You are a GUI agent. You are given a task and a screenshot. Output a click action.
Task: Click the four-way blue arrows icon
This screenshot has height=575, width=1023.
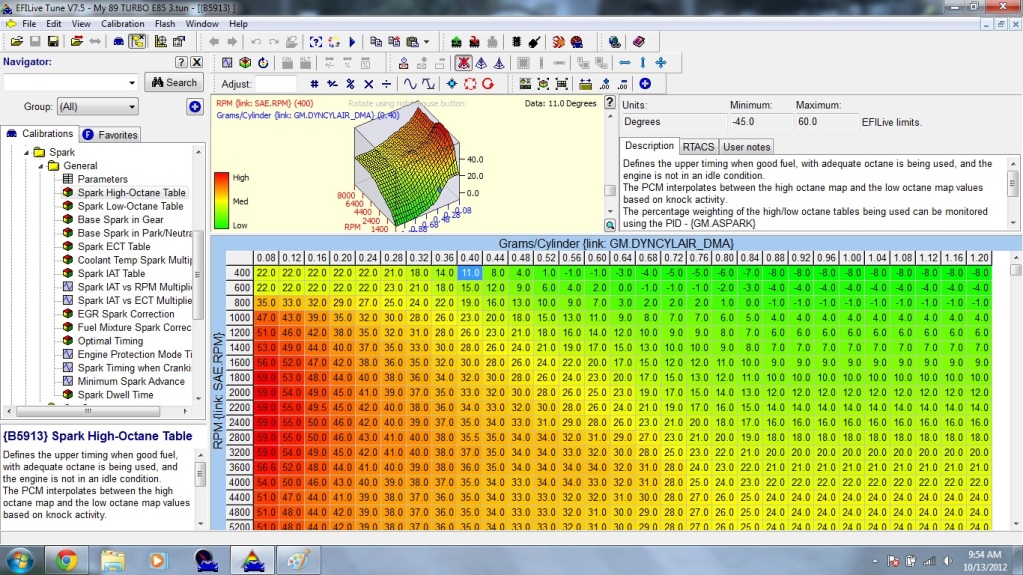(661, 63)
